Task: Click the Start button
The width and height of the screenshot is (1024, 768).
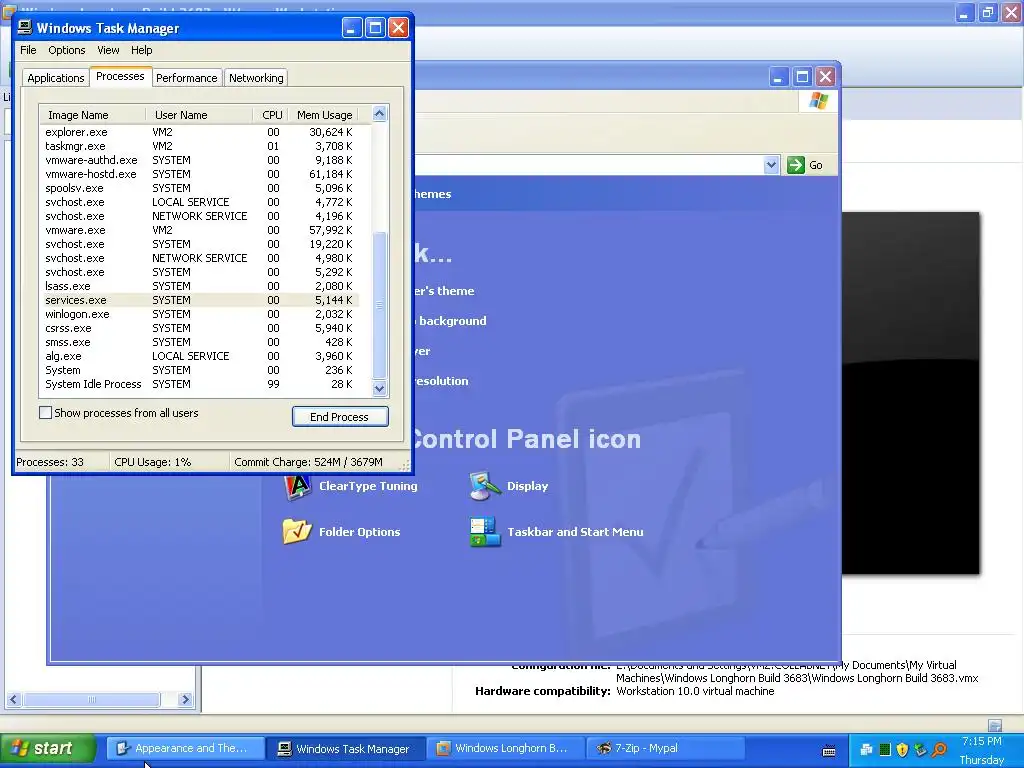Action: pyautogui.click(x=48, y=748)
